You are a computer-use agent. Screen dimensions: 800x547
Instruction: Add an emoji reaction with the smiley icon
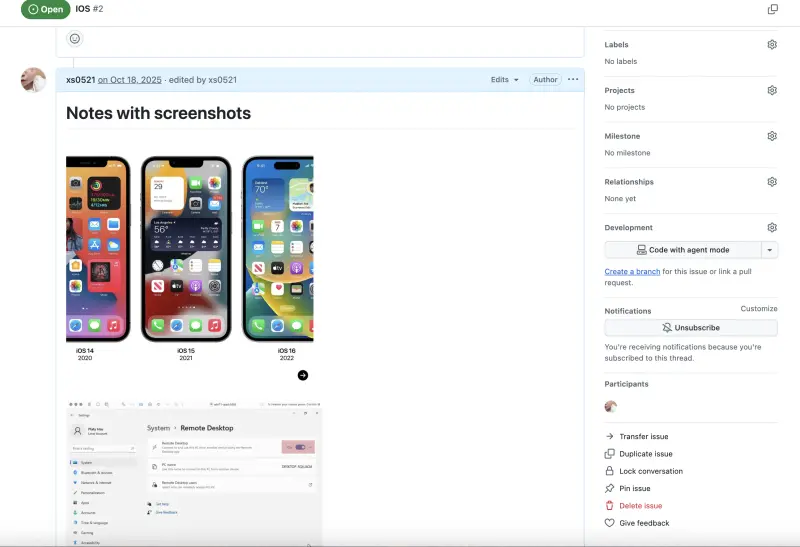[x=75, y=39]
